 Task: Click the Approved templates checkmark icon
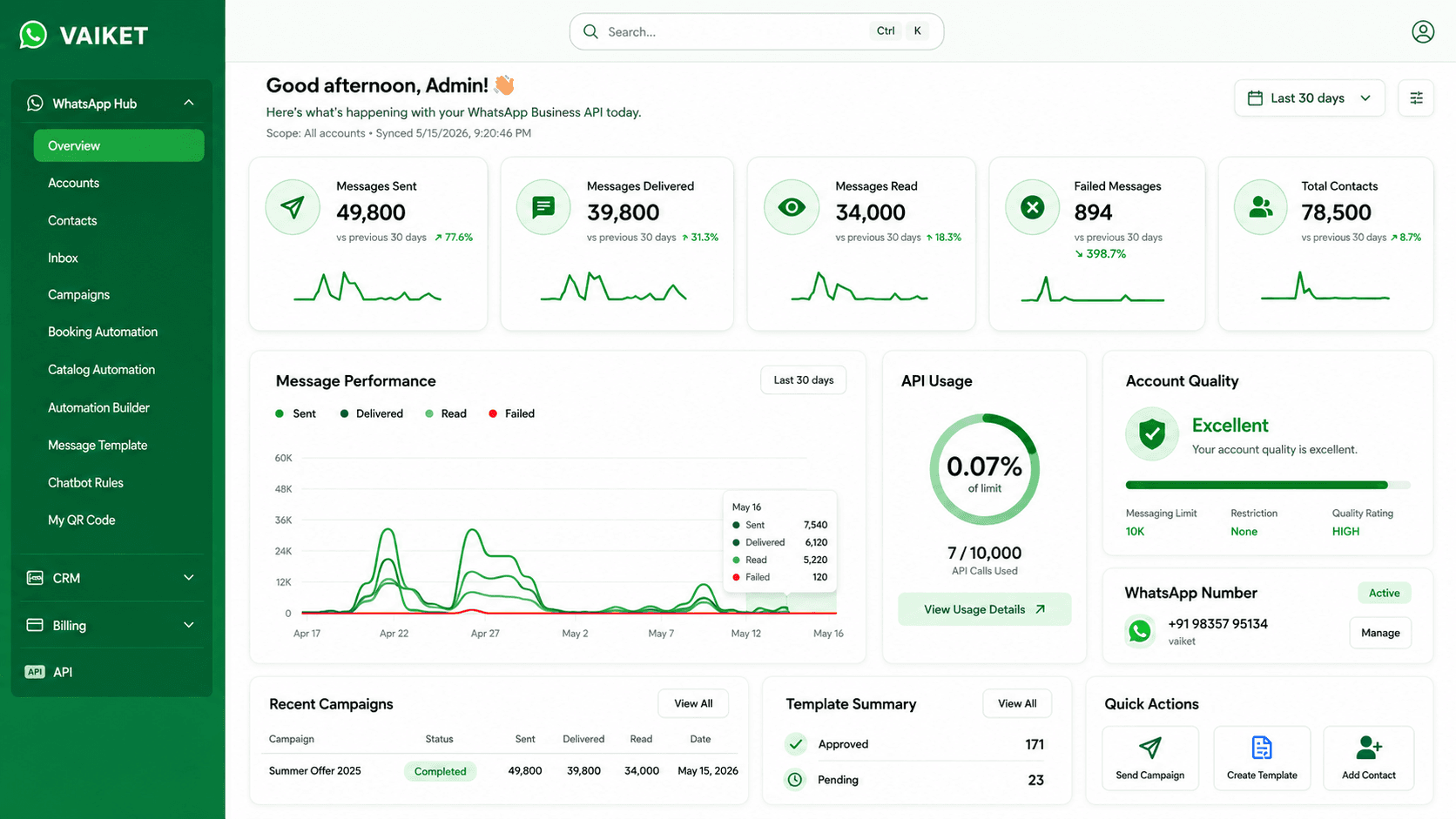(x=795, y=744)
